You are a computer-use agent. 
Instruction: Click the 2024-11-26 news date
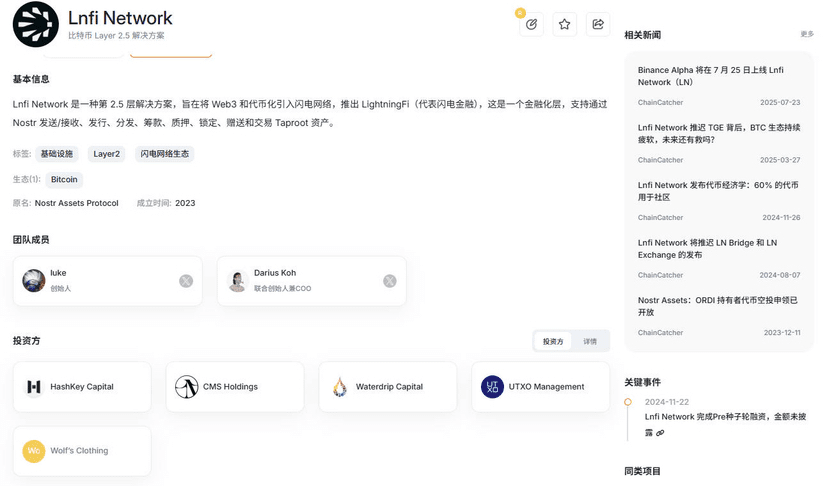point(781,217)
